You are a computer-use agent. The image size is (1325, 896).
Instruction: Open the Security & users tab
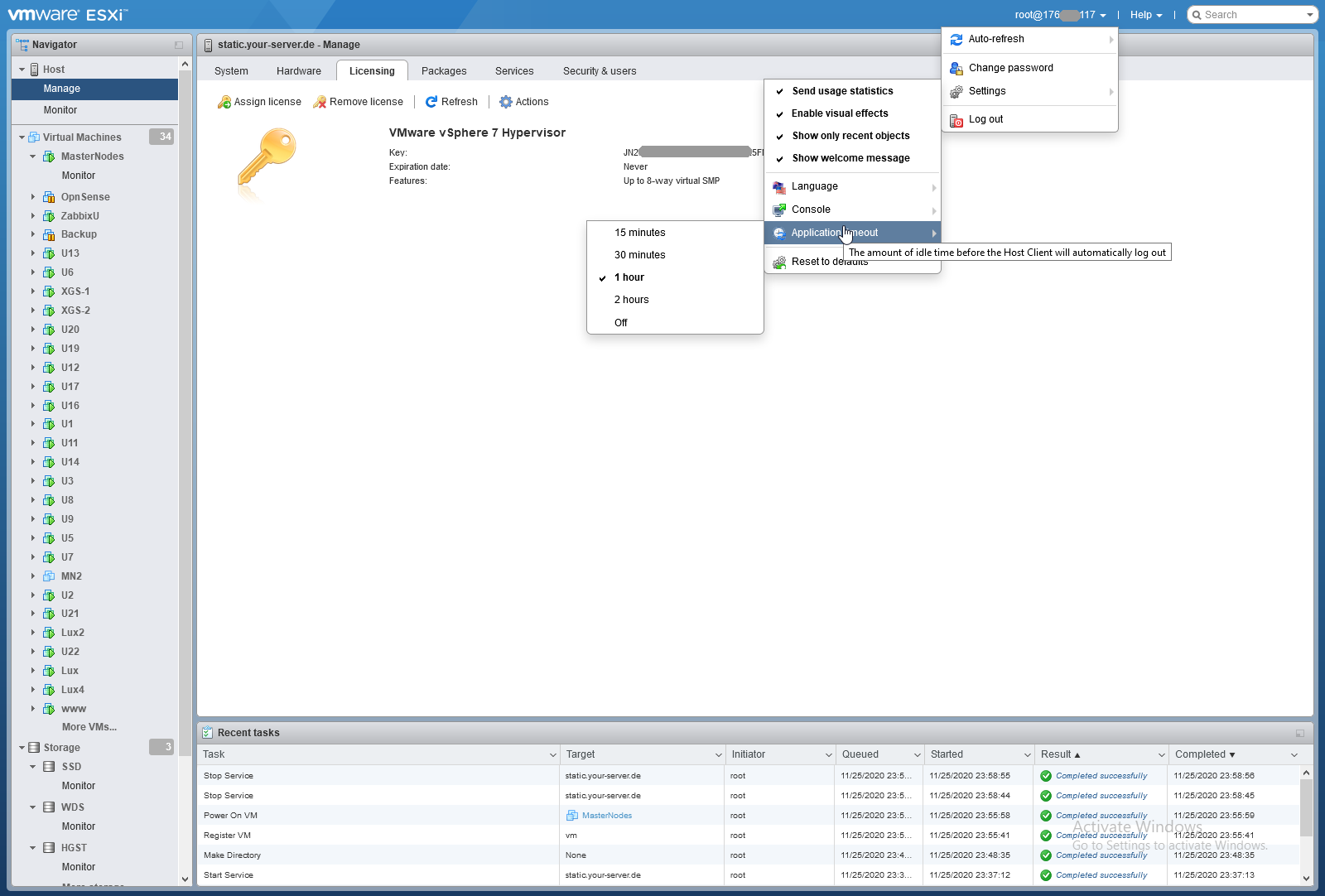(600, 71)
